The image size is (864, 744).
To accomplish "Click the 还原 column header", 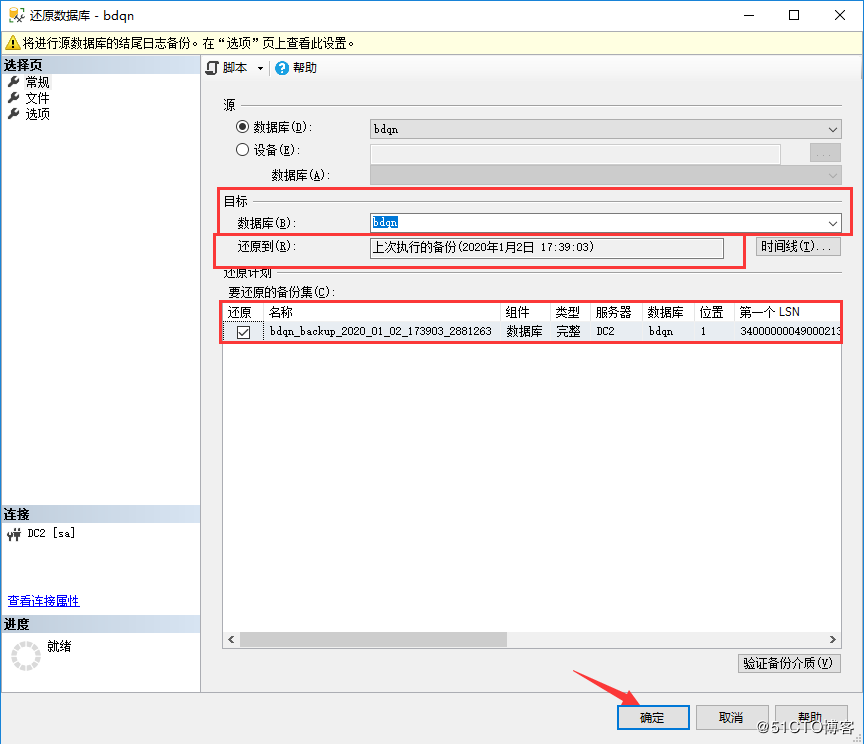I will tap(243, 312).
